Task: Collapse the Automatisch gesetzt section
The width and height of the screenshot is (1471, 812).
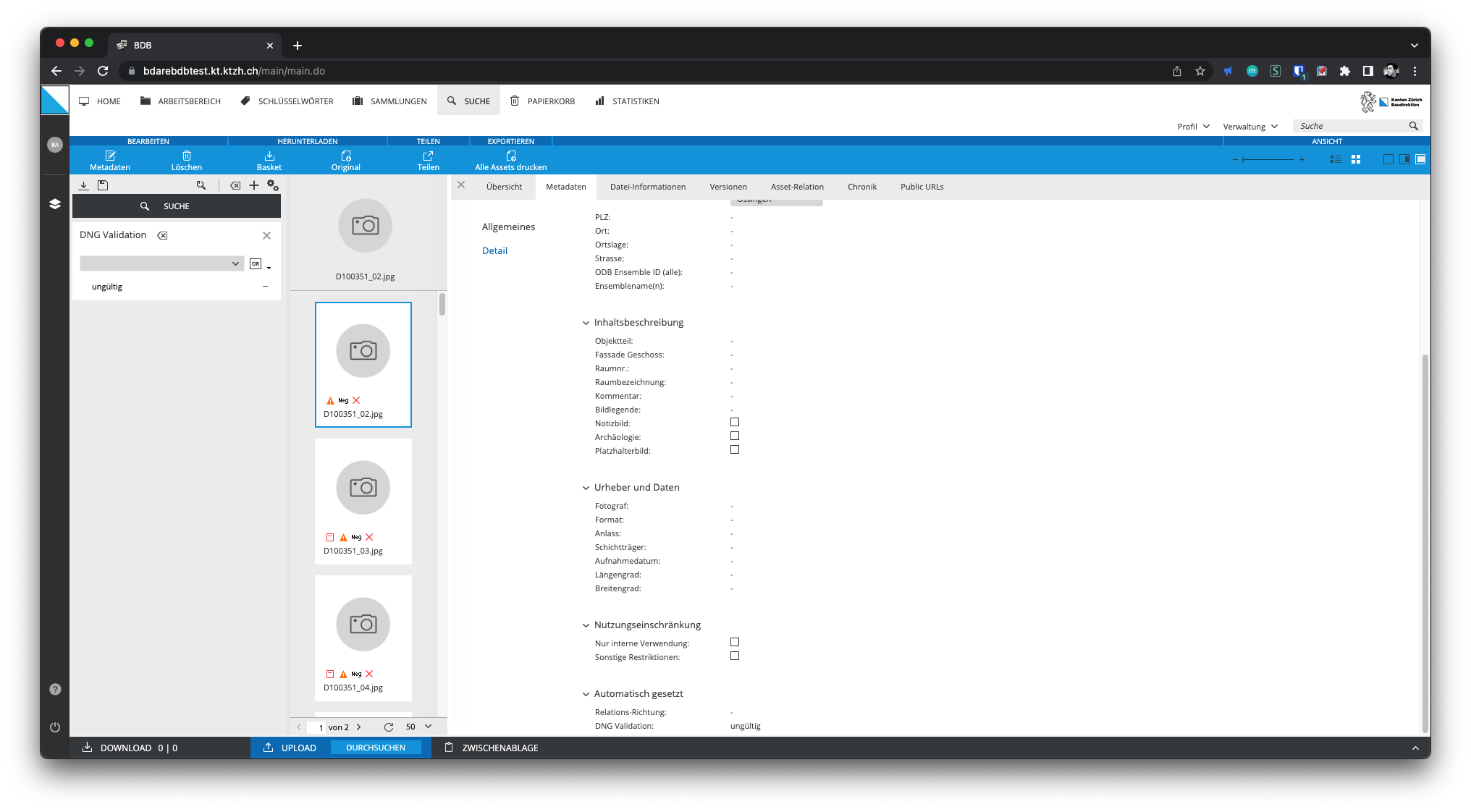Action: coord(586,694)
